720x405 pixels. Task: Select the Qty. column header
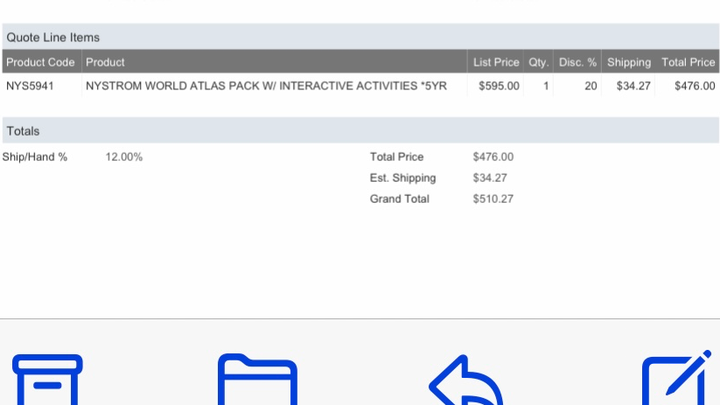coord(538,62)
